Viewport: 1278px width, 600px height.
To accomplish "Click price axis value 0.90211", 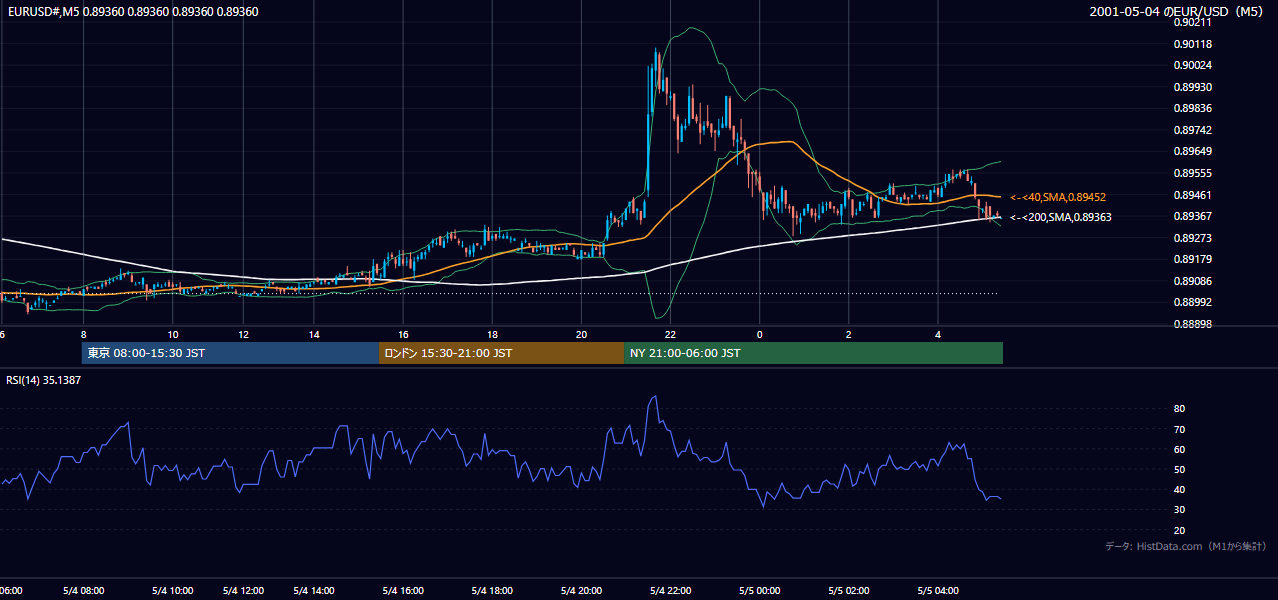I will (x=1192, y=22).
